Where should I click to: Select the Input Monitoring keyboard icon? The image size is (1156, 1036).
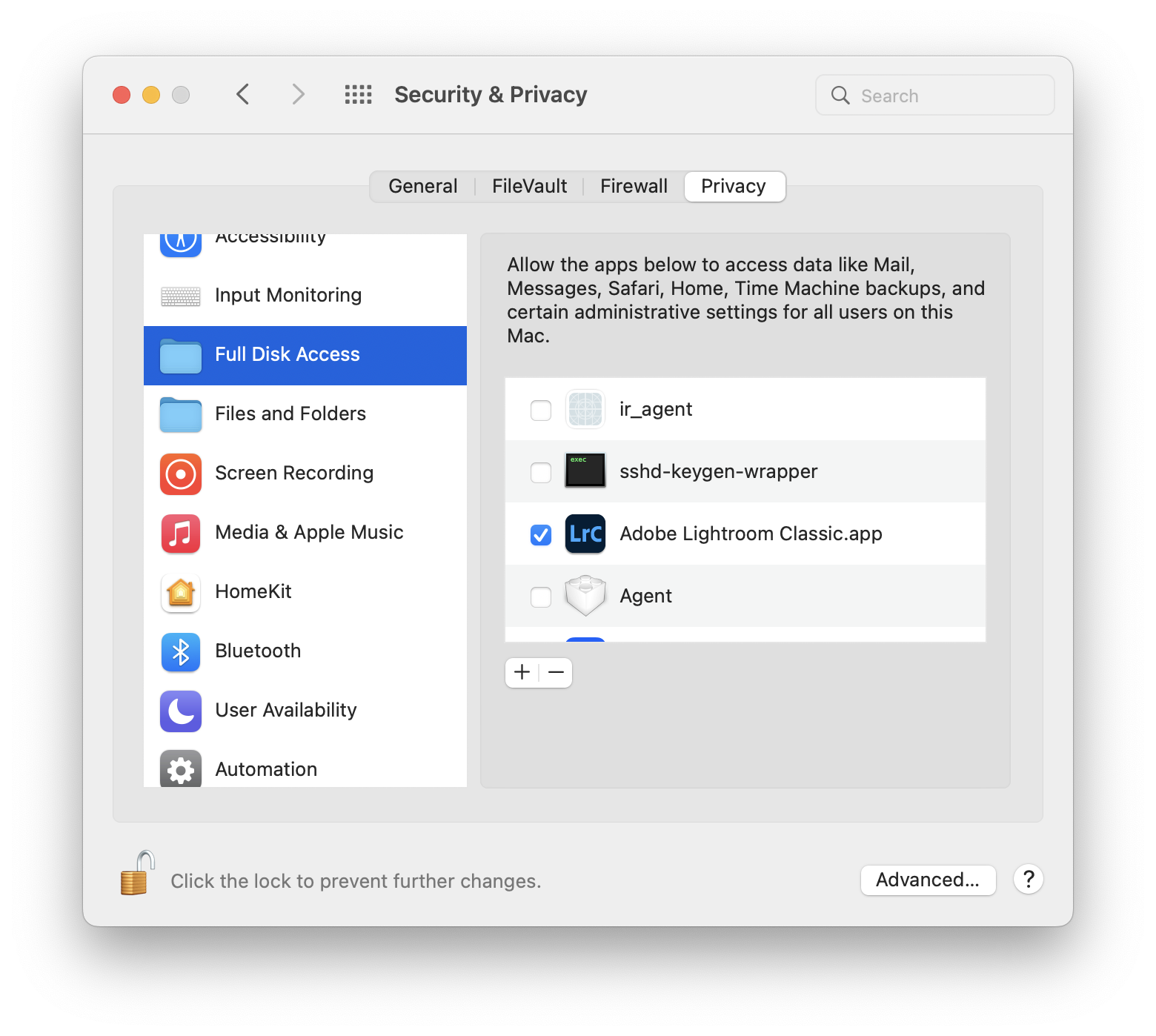point(179,296)
